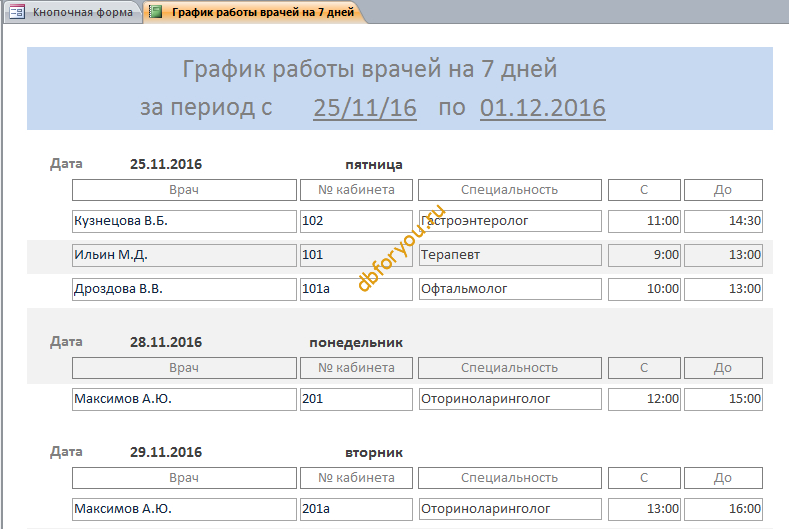Click the weekday label понедельник
789x529 pixels.
356,343
